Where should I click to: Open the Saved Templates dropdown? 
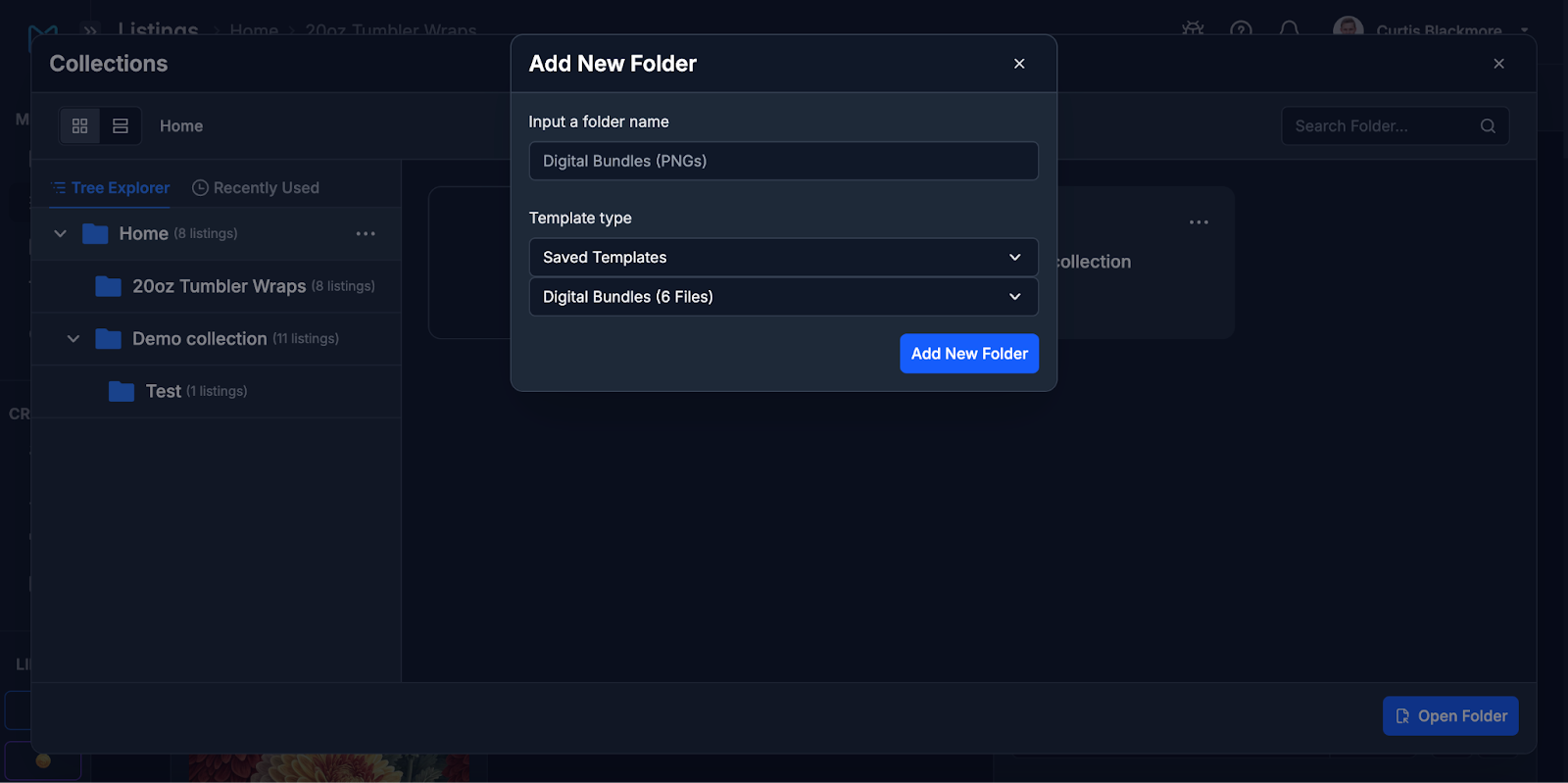(783, 257)
